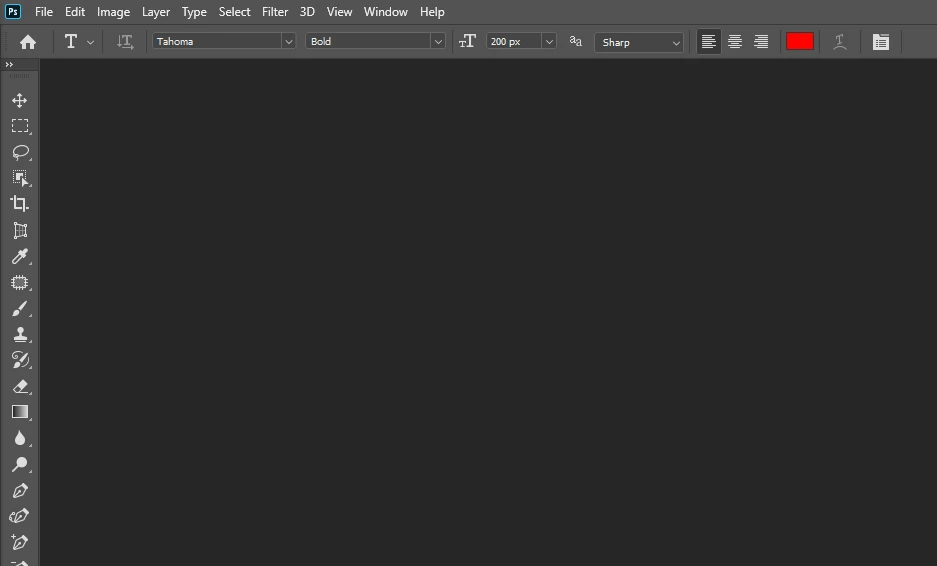This screenshot has height=566, width=937.
Task: Select the Rectangular Marquee tool
Action: (20, 126)
